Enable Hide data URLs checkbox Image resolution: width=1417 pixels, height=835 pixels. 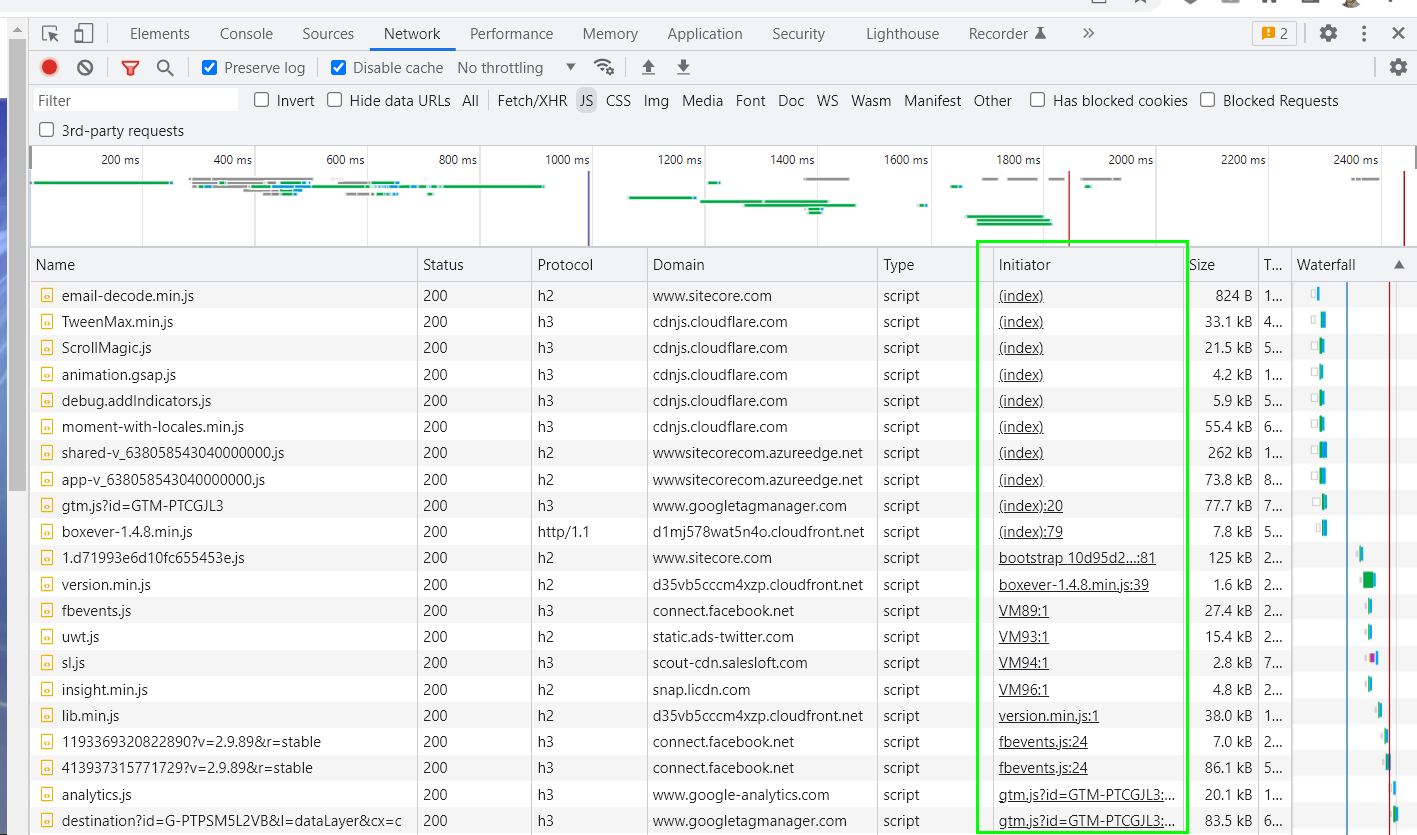click(335, 100)
